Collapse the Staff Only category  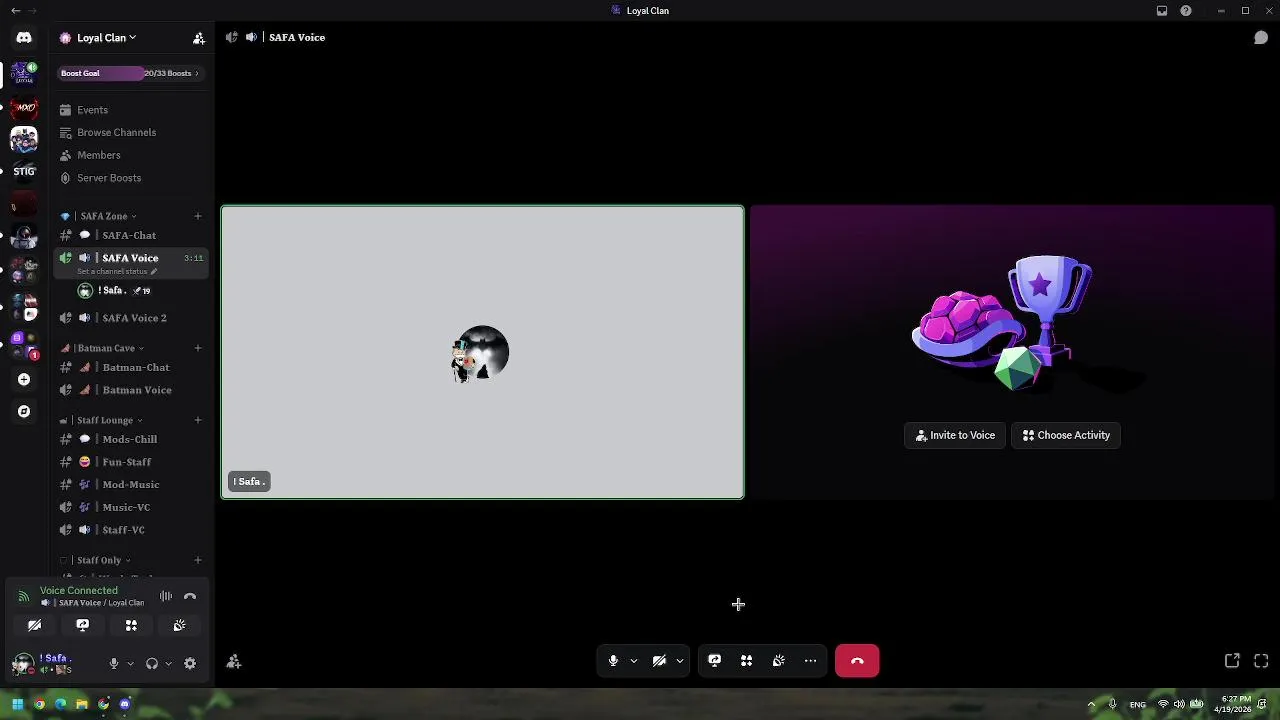click(98, 560)
